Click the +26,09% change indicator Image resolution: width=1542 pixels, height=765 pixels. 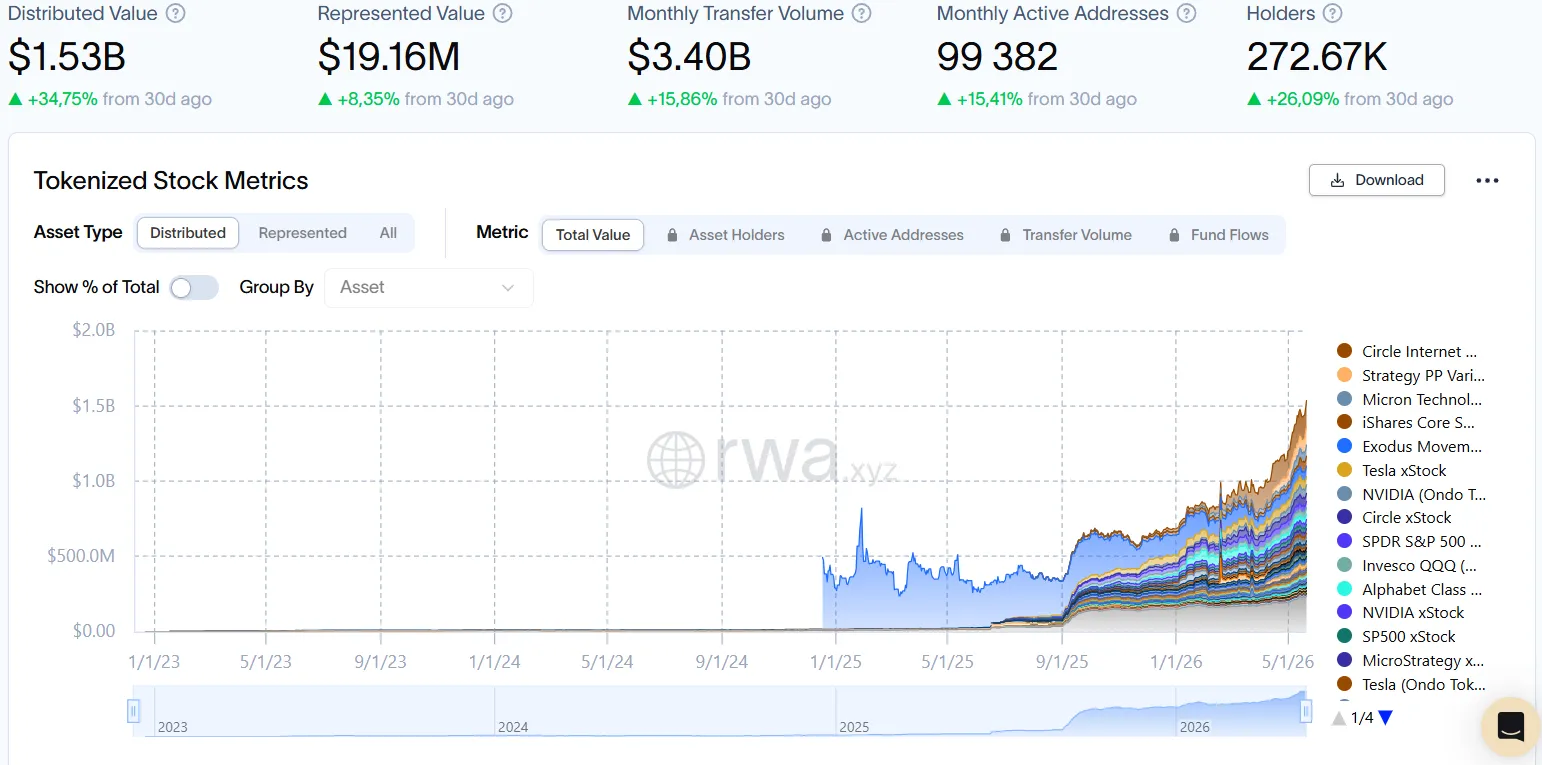tap(1293, 99)
